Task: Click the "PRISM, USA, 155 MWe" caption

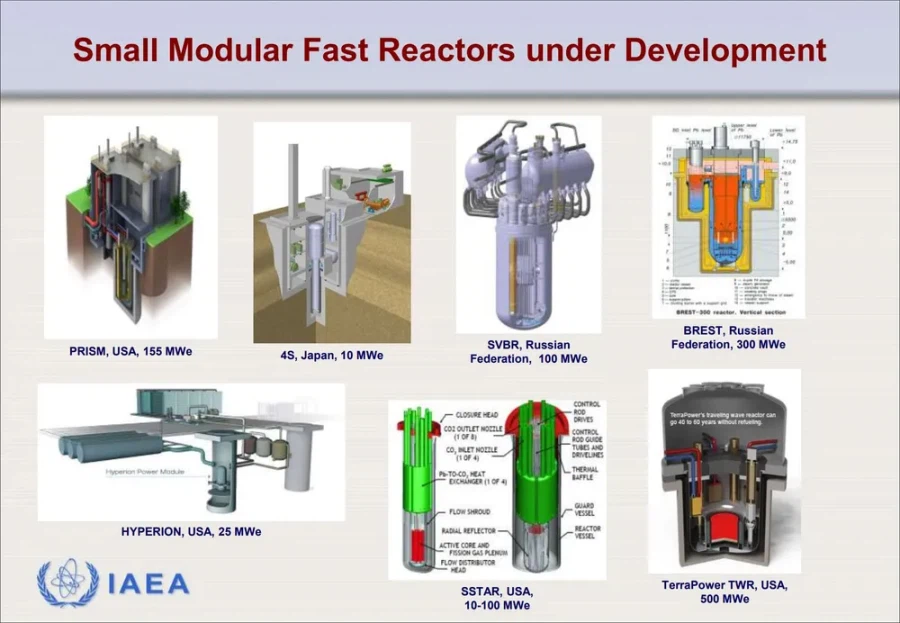Action: pos(131,351)
